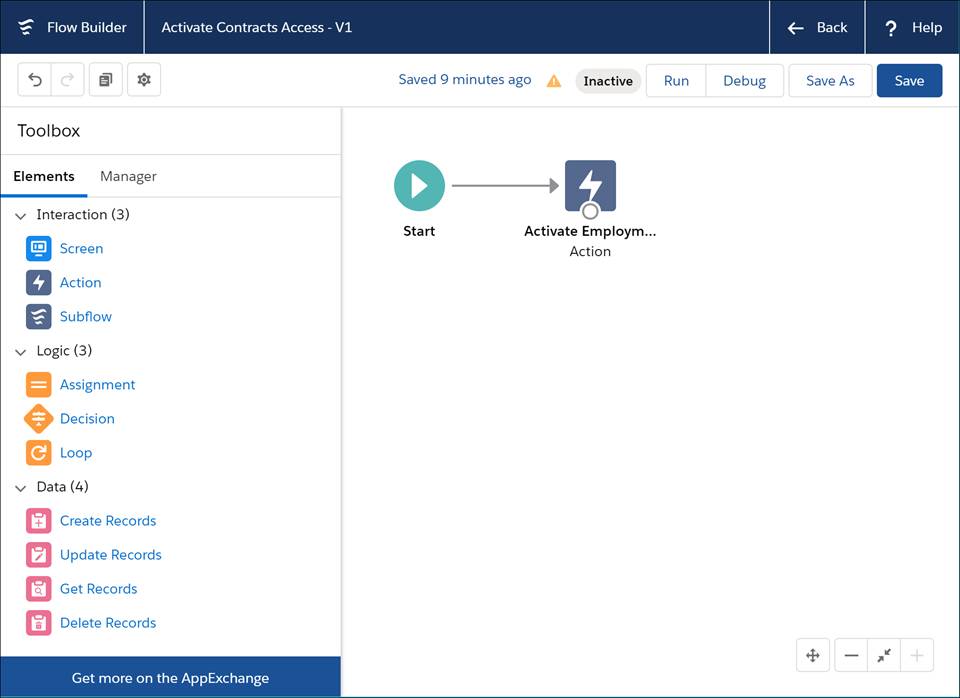
Task: Run the flow
Action: (x=675, y=80)
